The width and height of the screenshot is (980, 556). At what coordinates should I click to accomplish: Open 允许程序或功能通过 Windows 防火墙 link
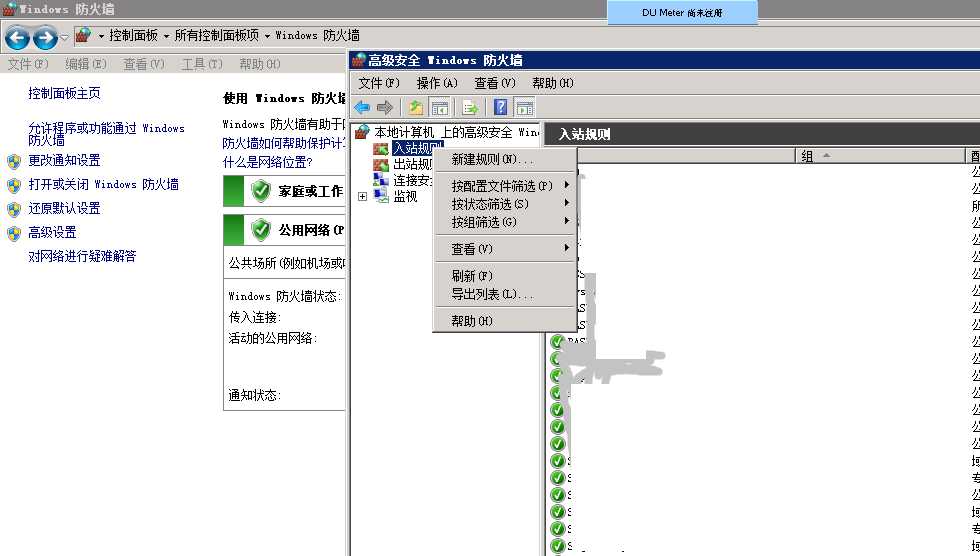pyautogui.click(x=106, y=134)
